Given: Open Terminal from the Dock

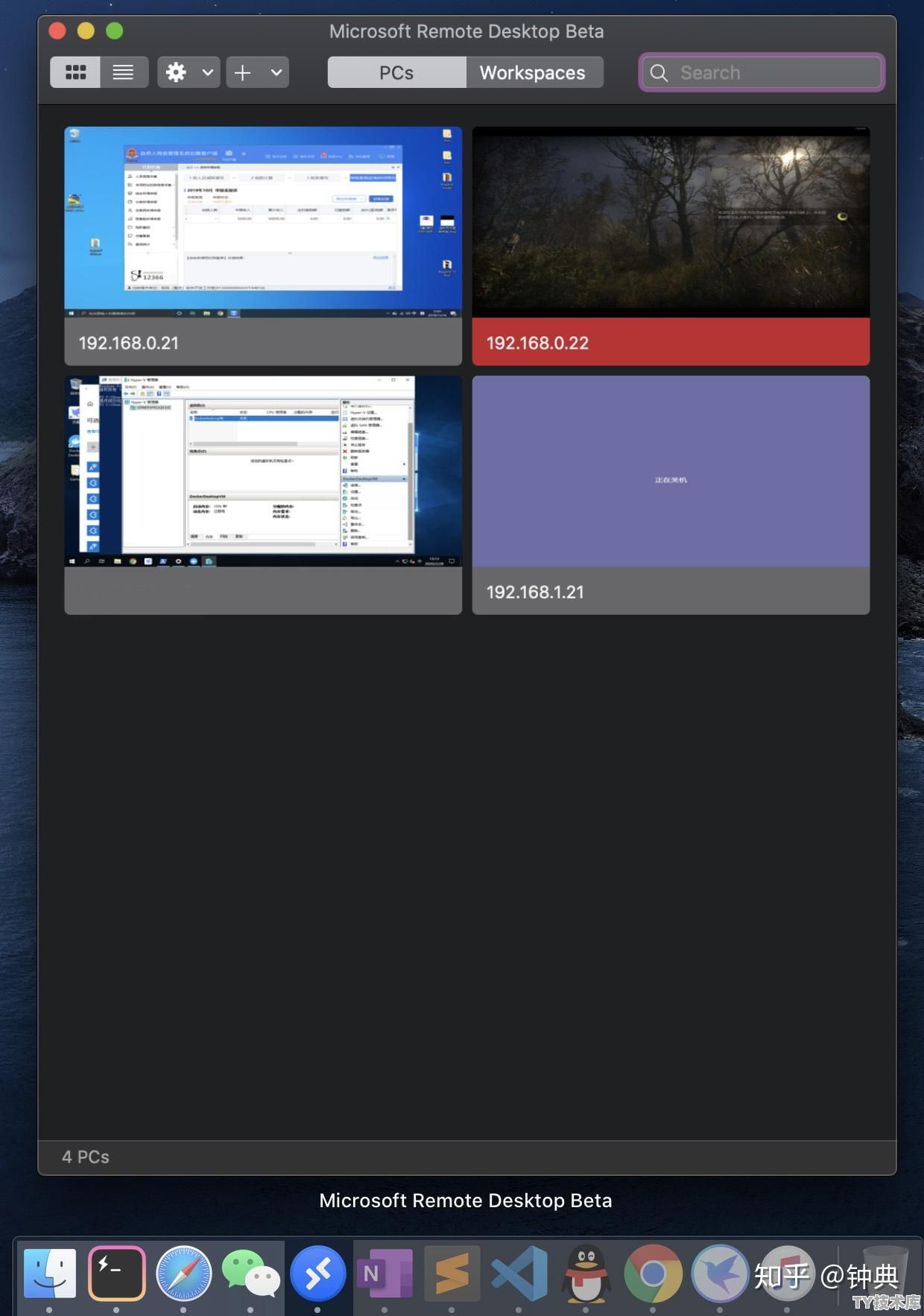Looking at the screenshot, I should tap(116, 1274).
